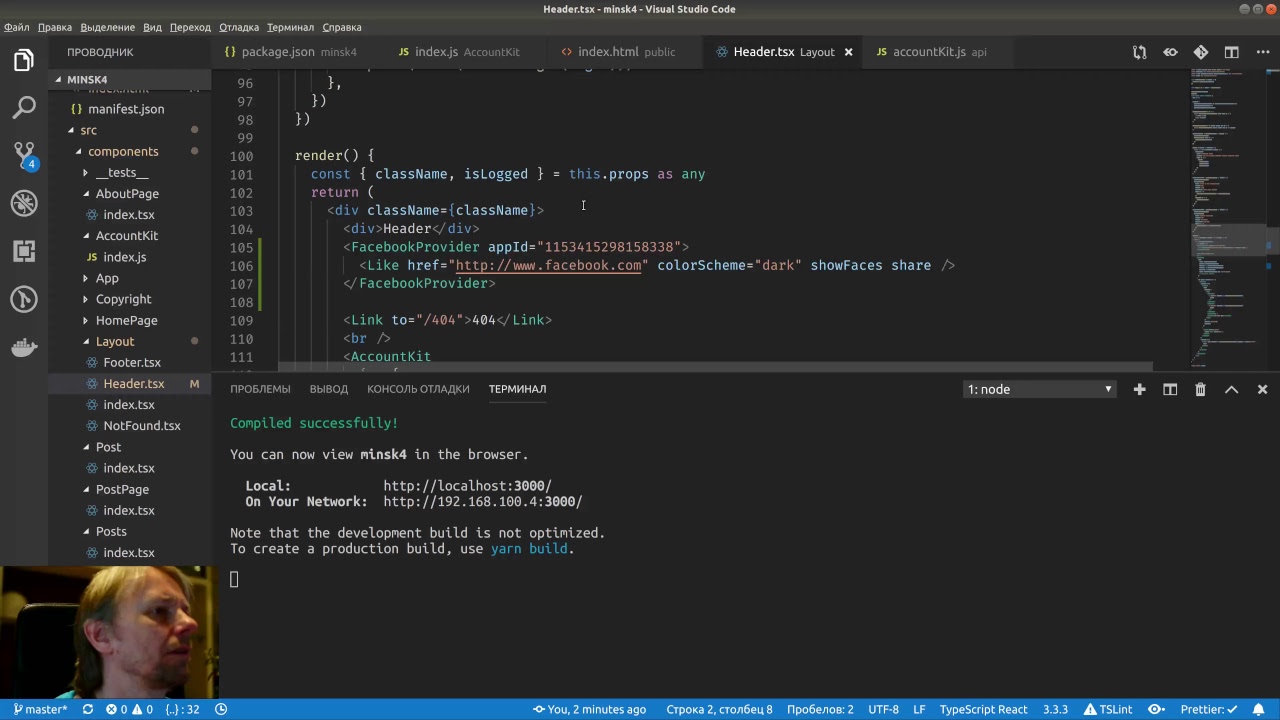Switch to the ВЫВОД panel tab
The width and height of the screenshot is (1280, 720).
(329, 389)
